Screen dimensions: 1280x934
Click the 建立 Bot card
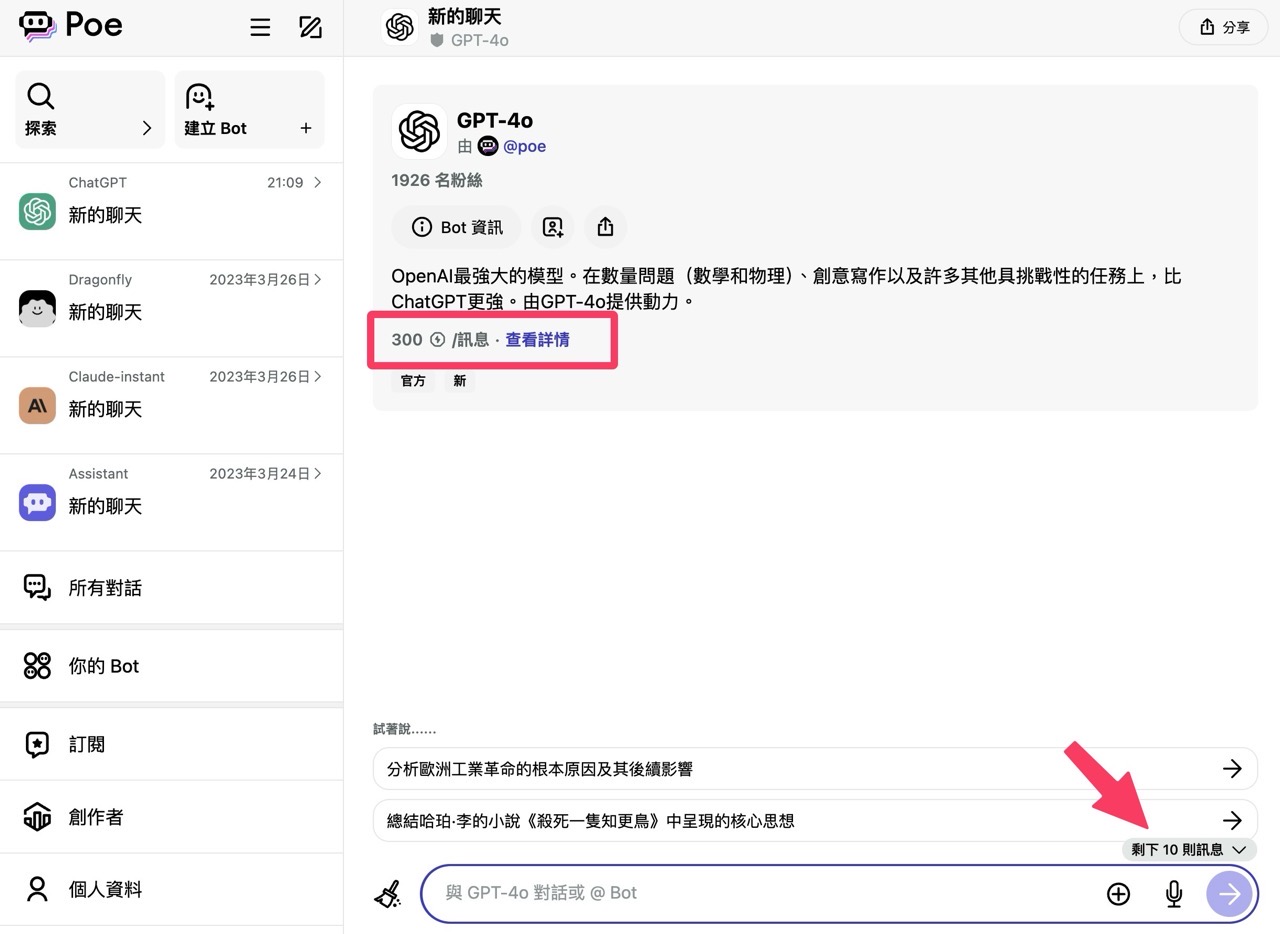[x=249, y=110]
